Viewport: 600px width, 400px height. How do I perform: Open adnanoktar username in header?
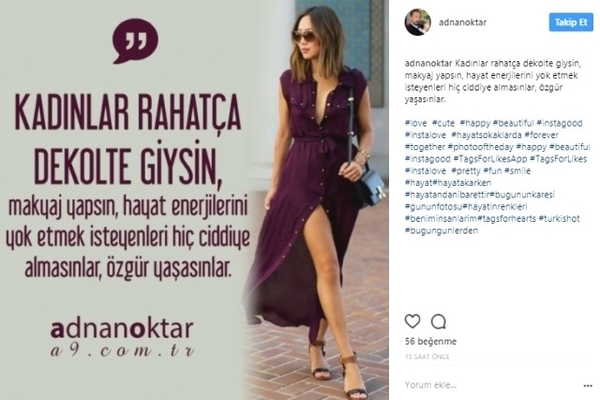462,22
